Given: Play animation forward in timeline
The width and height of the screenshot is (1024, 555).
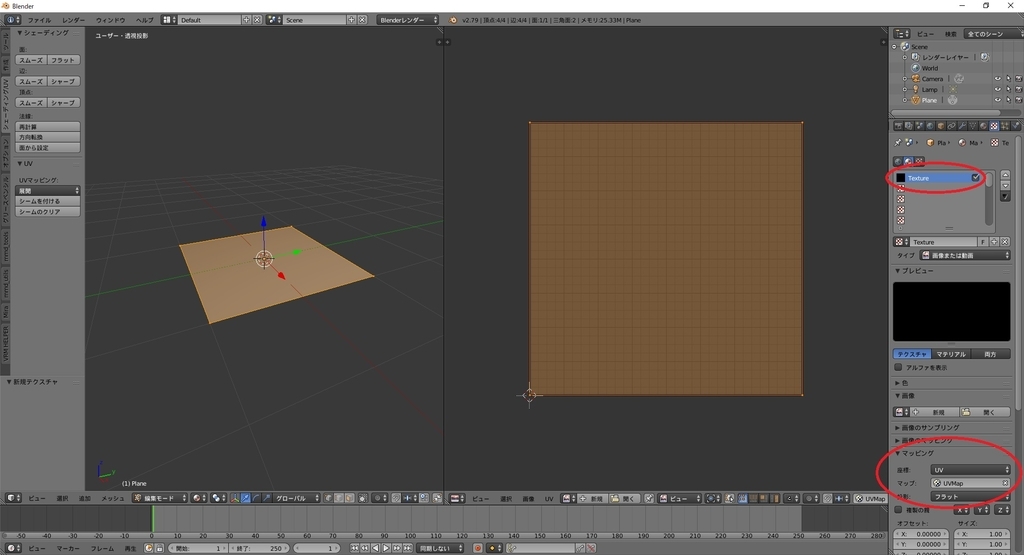Looking at the screenshot, I should [386, 548].
